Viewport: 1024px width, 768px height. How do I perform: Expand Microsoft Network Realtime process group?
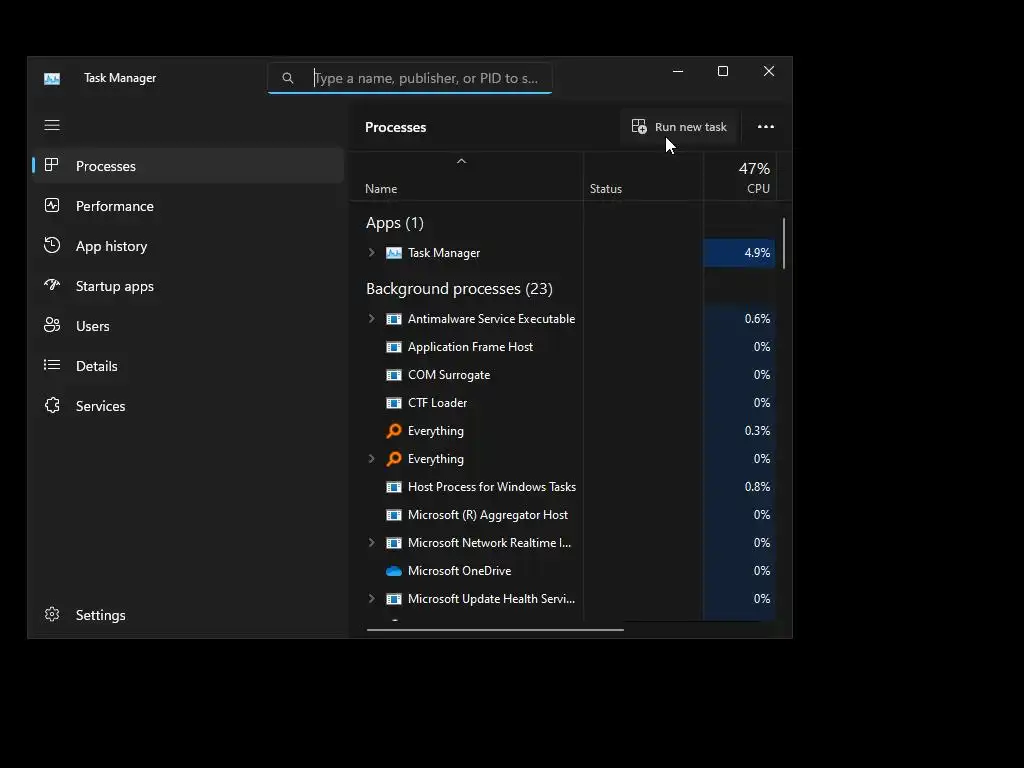[372, 543]
